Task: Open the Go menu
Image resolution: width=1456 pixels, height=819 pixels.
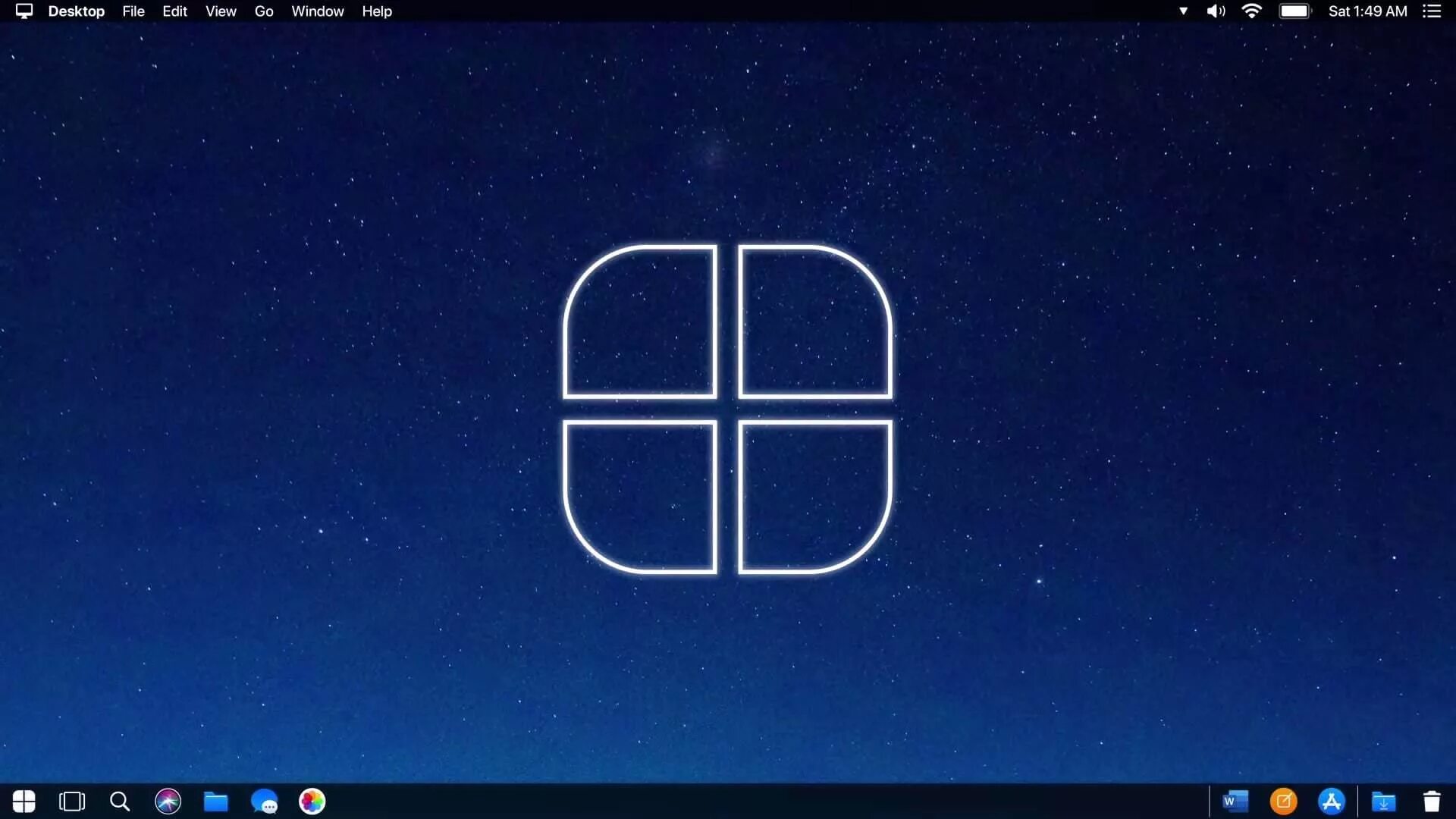Action: point(264,11)
